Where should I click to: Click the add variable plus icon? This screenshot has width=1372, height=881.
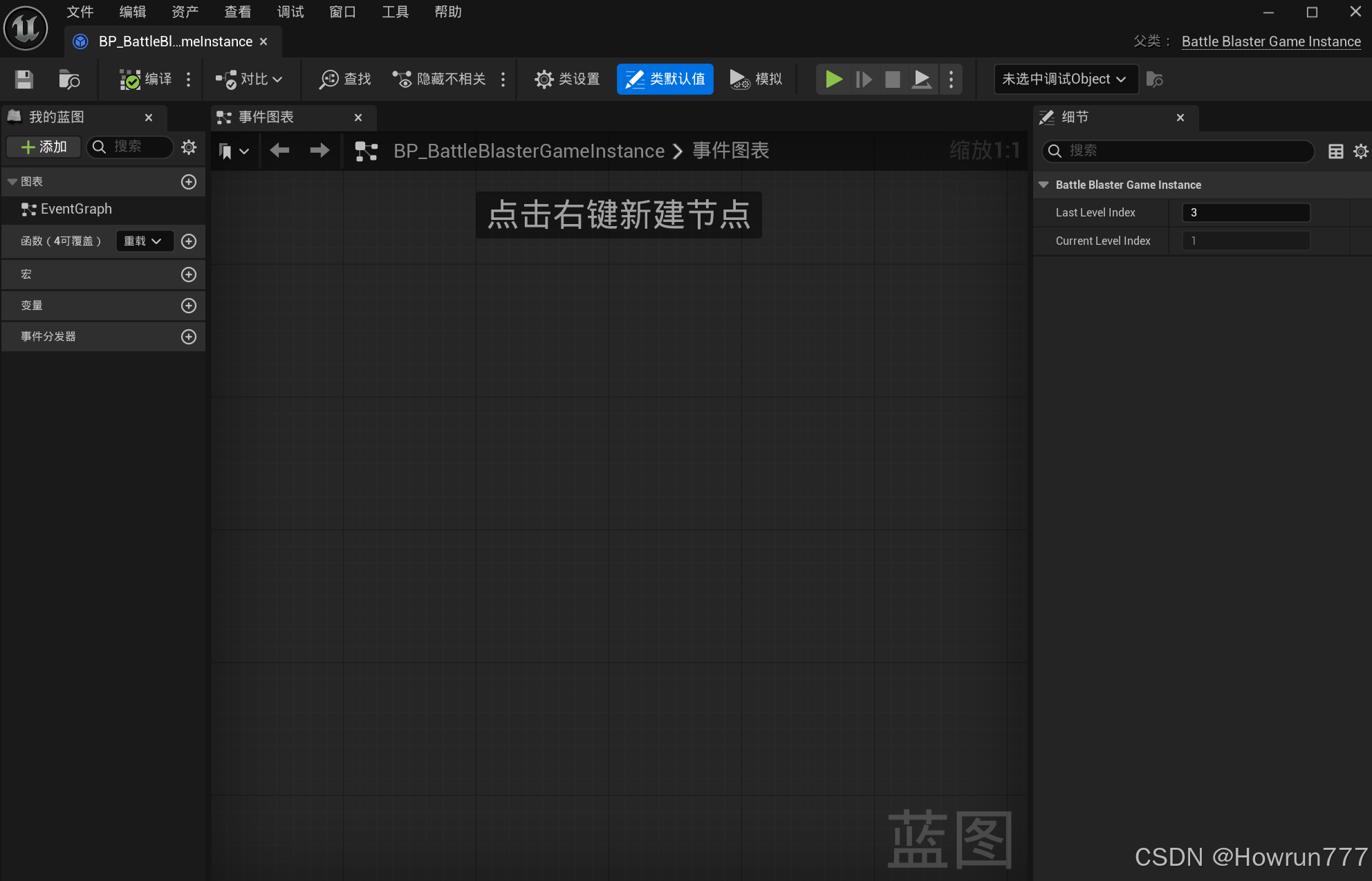pos(189,306)
